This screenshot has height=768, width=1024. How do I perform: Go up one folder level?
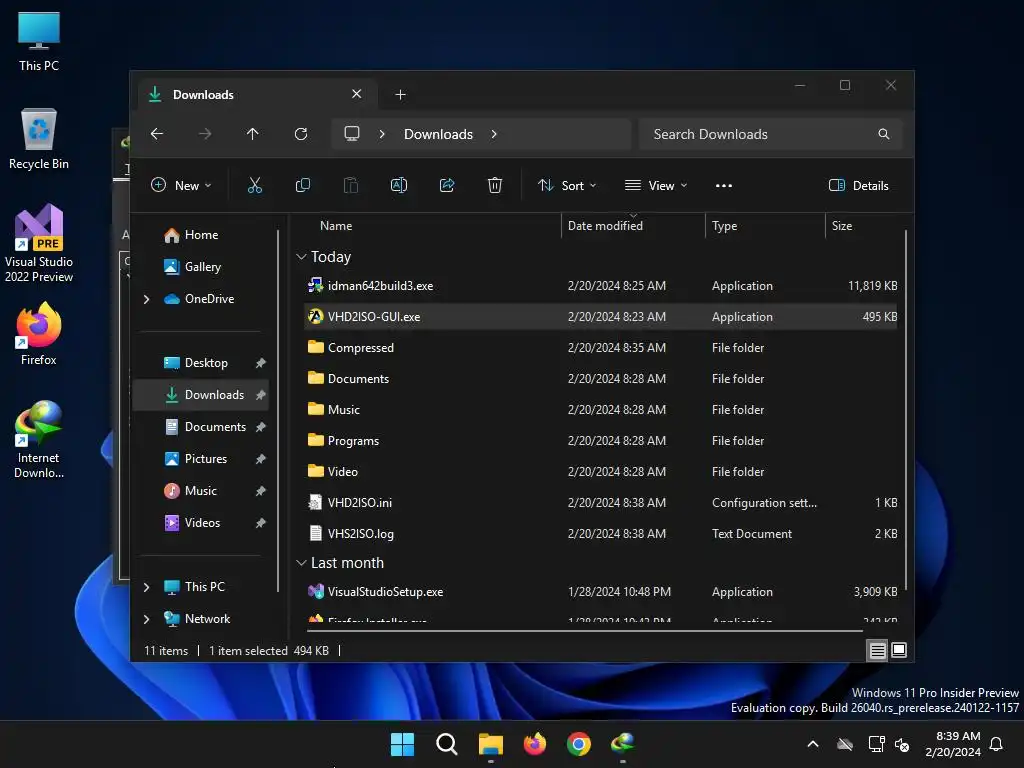point(253,134)
